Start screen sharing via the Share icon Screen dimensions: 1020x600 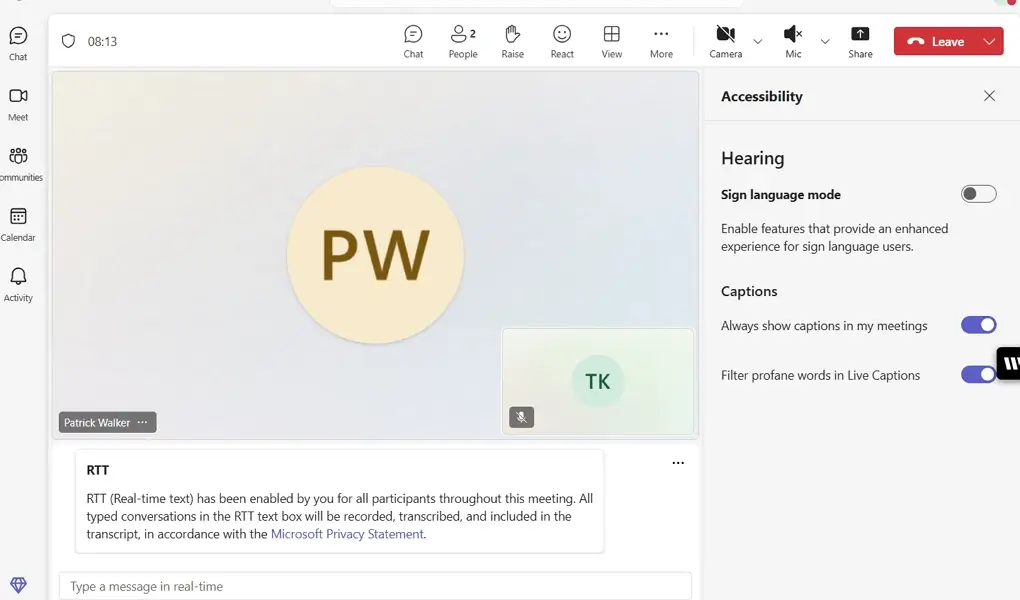click(x=860, y=40)
